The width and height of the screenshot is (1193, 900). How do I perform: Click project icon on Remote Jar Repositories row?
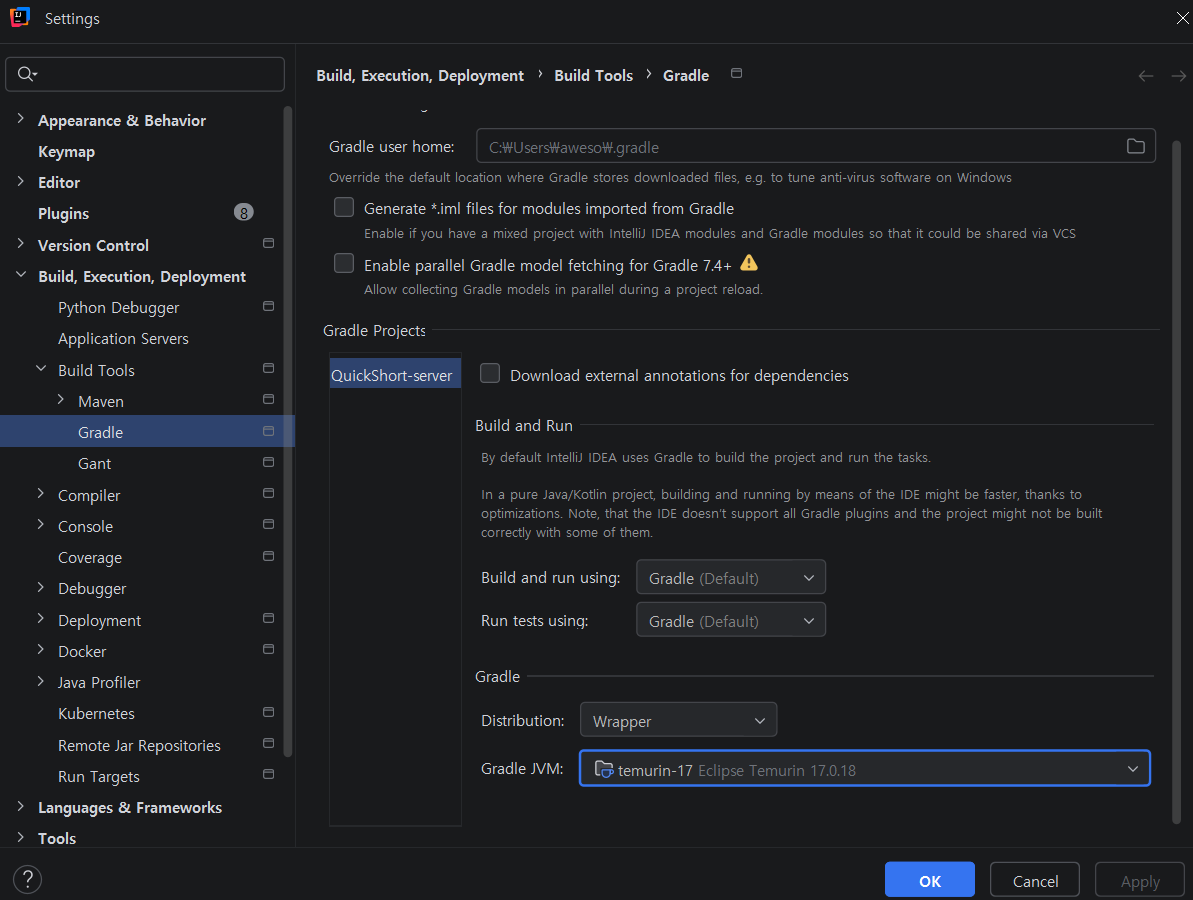[x=268, y=743]
